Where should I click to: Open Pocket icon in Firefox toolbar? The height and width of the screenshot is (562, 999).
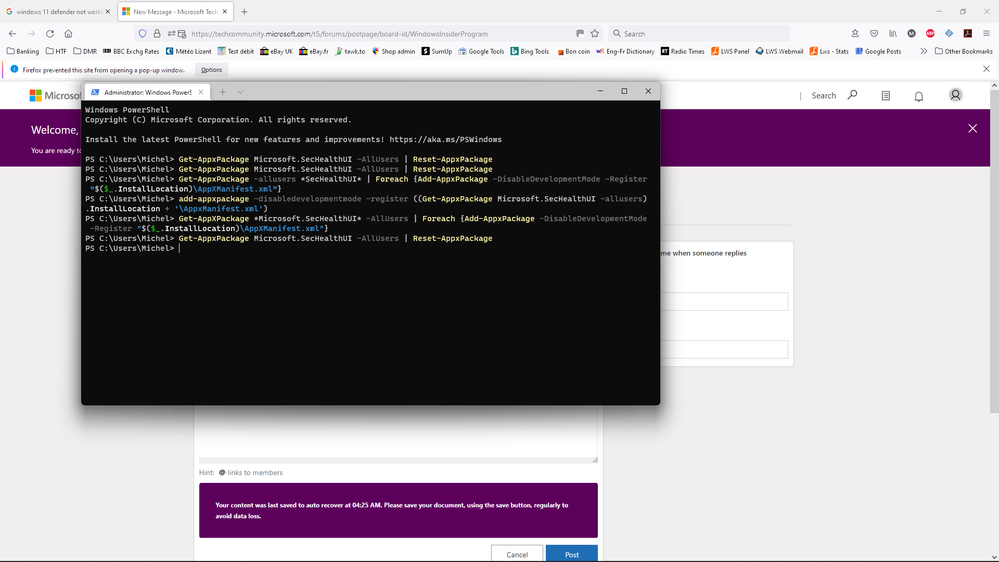874,34
